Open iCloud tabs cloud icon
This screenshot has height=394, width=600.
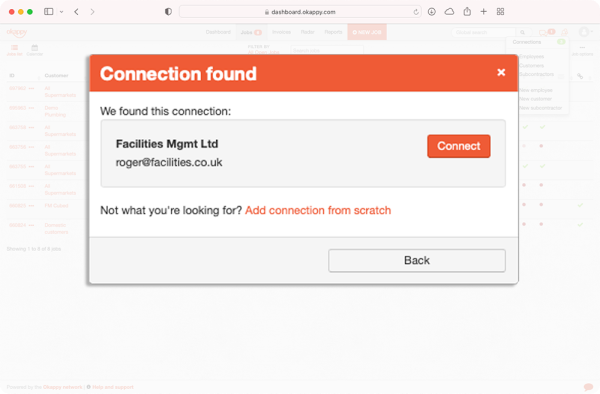point(449,12)
